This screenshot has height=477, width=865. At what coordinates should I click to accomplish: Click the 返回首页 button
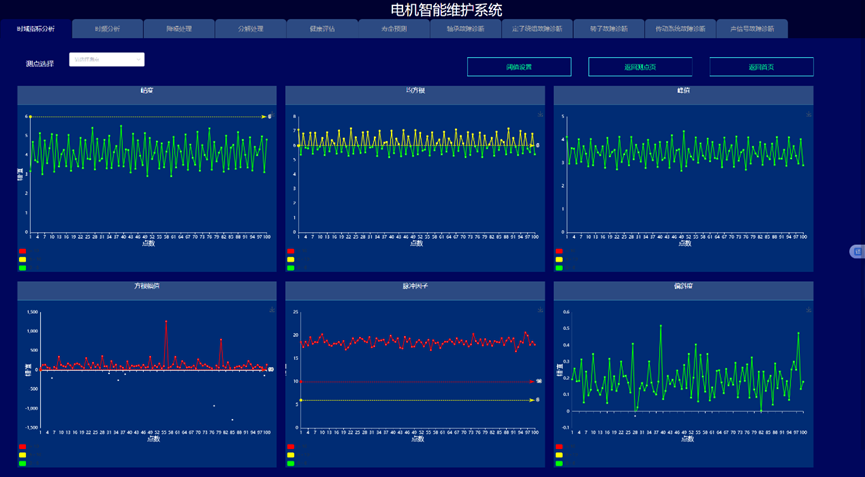coord(761,67)
